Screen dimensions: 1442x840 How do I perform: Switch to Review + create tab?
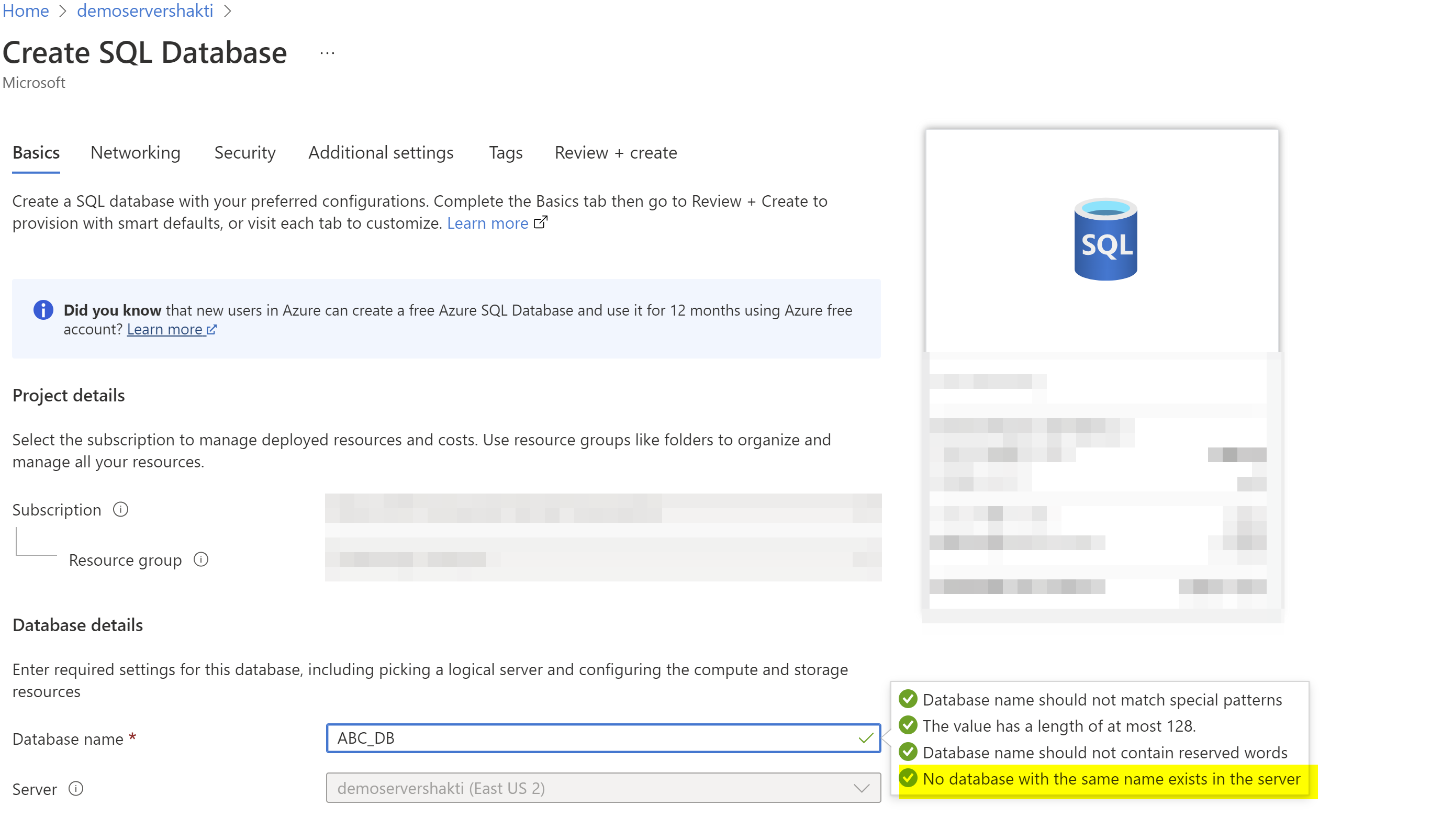click(616, 153)
